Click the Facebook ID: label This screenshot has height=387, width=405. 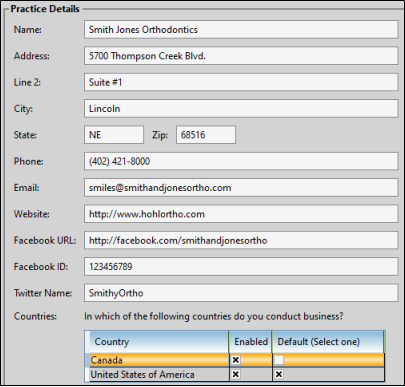pos(41,267)
